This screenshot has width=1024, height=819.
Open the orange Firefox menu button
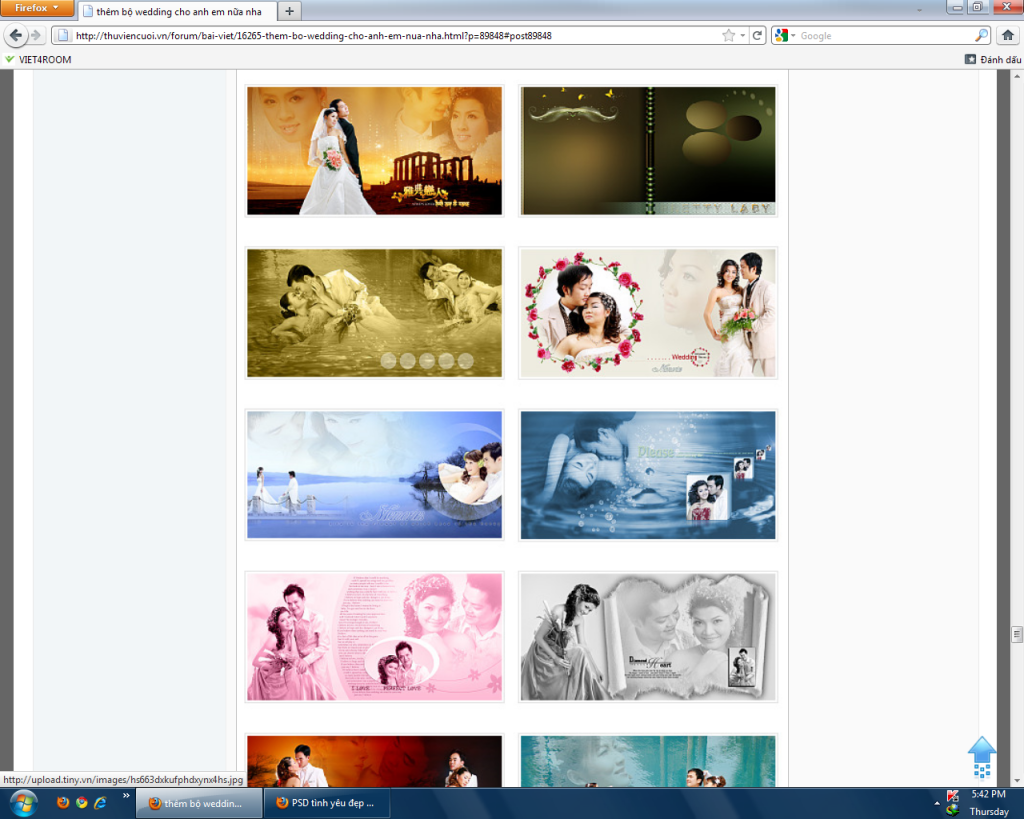[36, 8]
